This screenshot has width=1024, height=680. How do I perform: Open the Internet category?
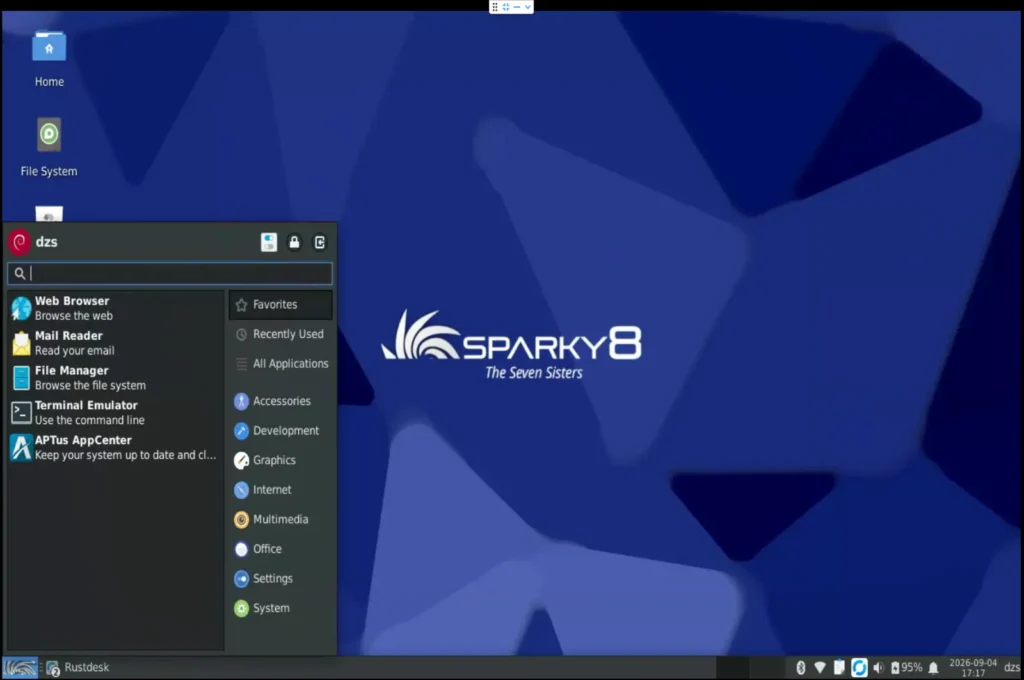click(x=281, y=489)
